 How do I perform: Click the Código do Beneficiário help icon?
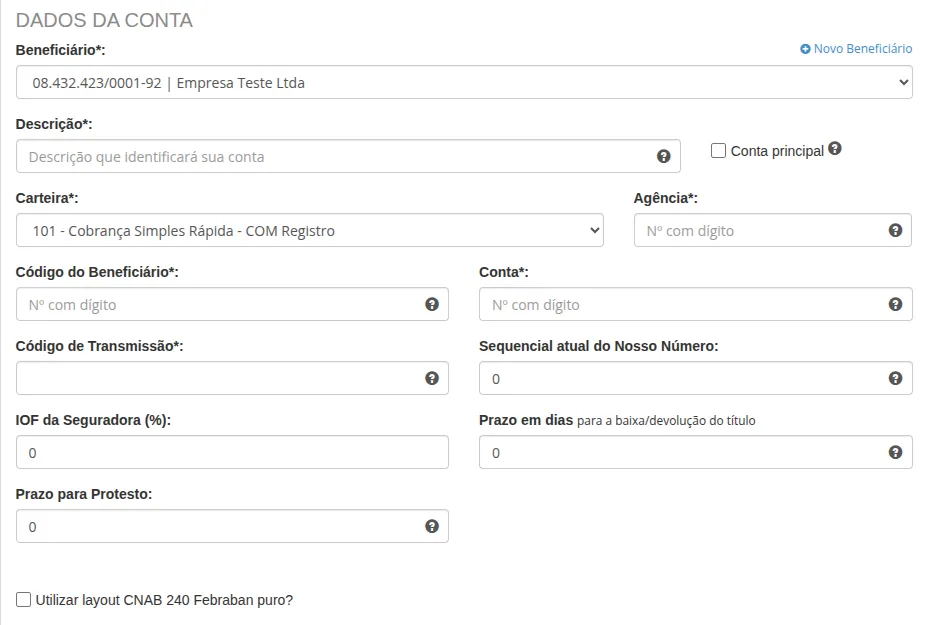[430, 304]
